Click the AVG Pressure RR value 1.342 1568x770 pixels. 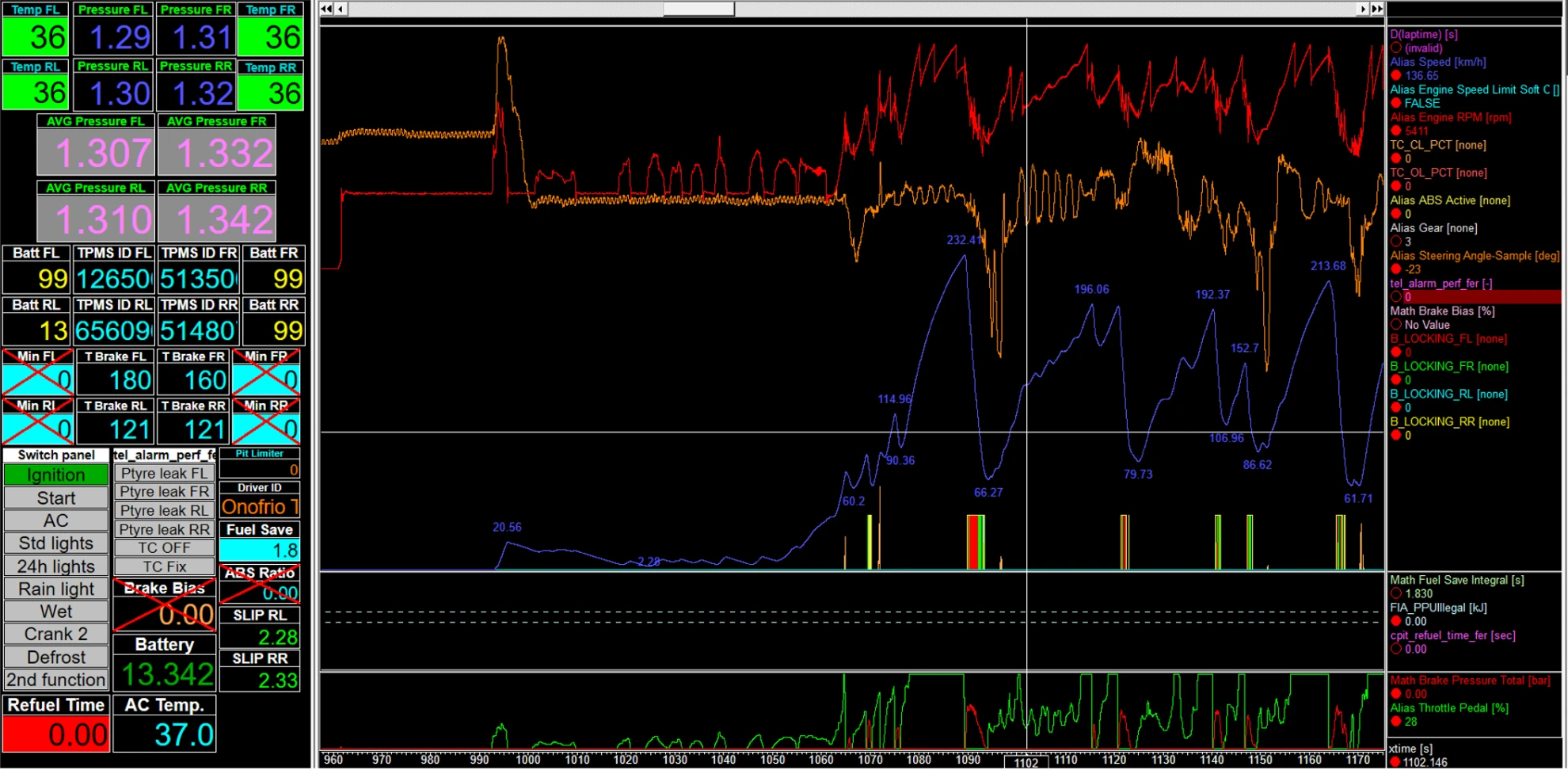tap(217, 219)
